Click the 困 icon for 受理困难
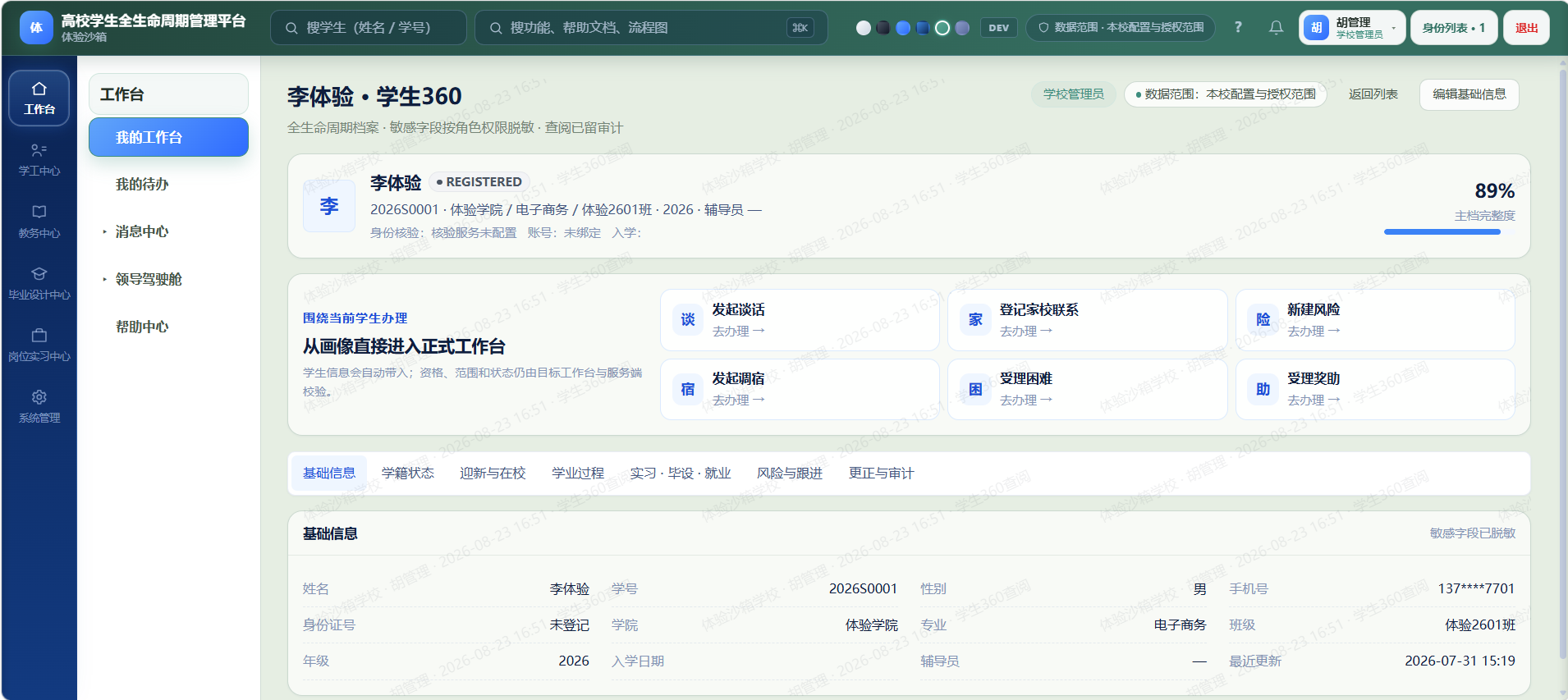This screenshot has height=700, width=1568. [x=975, y=389]
